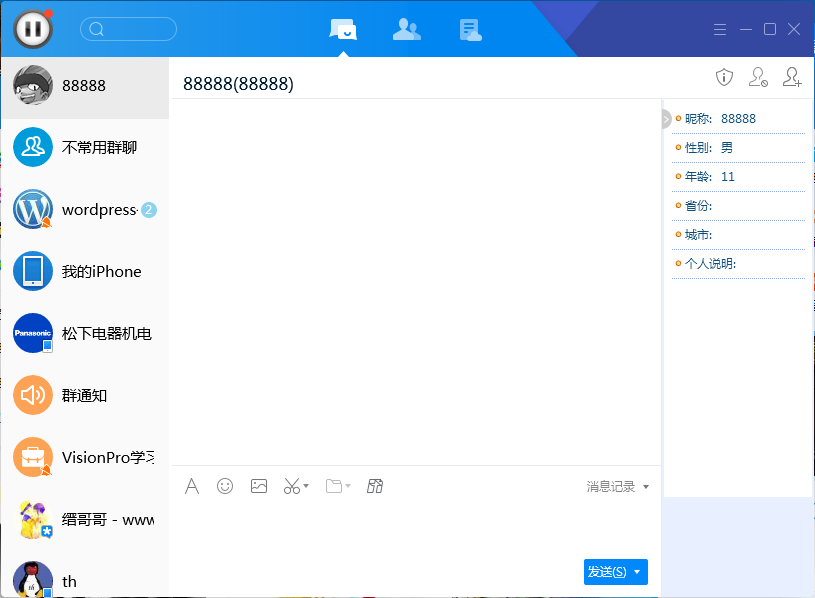The height and width of the screenshot is (598, 815).
Task: Click the scissors screenshot tool
Action: point(291,486)
